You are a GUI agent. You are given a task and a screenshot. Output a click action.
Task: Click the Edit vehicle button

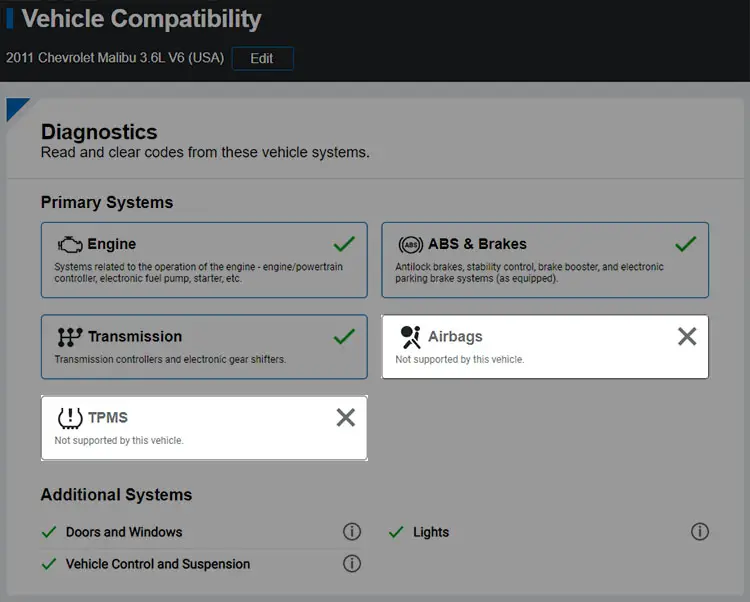[x=263, y=58]
